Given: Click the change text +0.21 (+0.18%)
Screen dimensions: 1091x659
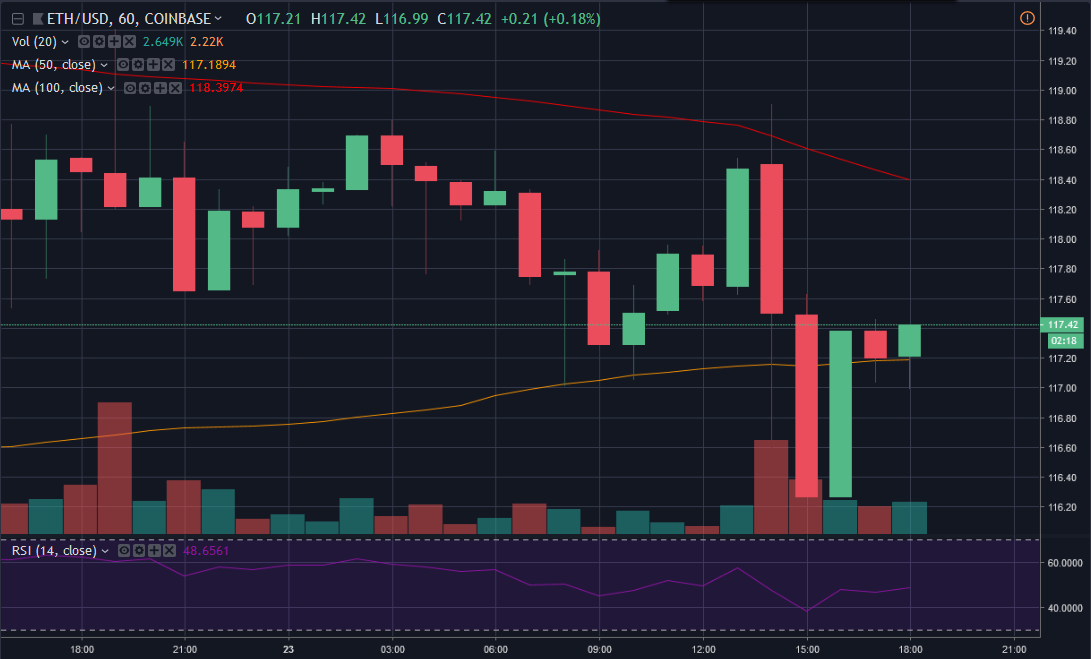Looking at the screenshot, I should click(550, 19).
